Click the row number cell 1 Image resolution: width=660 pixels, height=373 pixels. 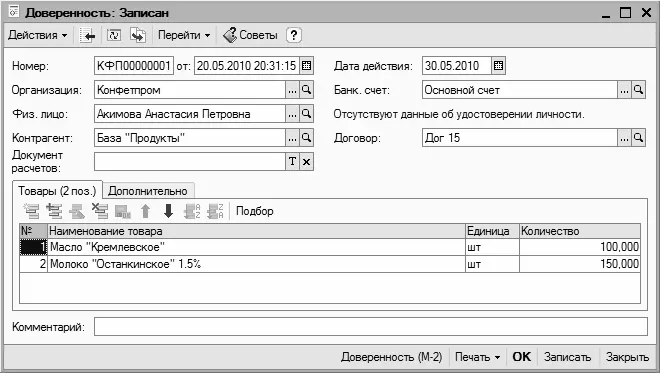[x=33, y=247]
